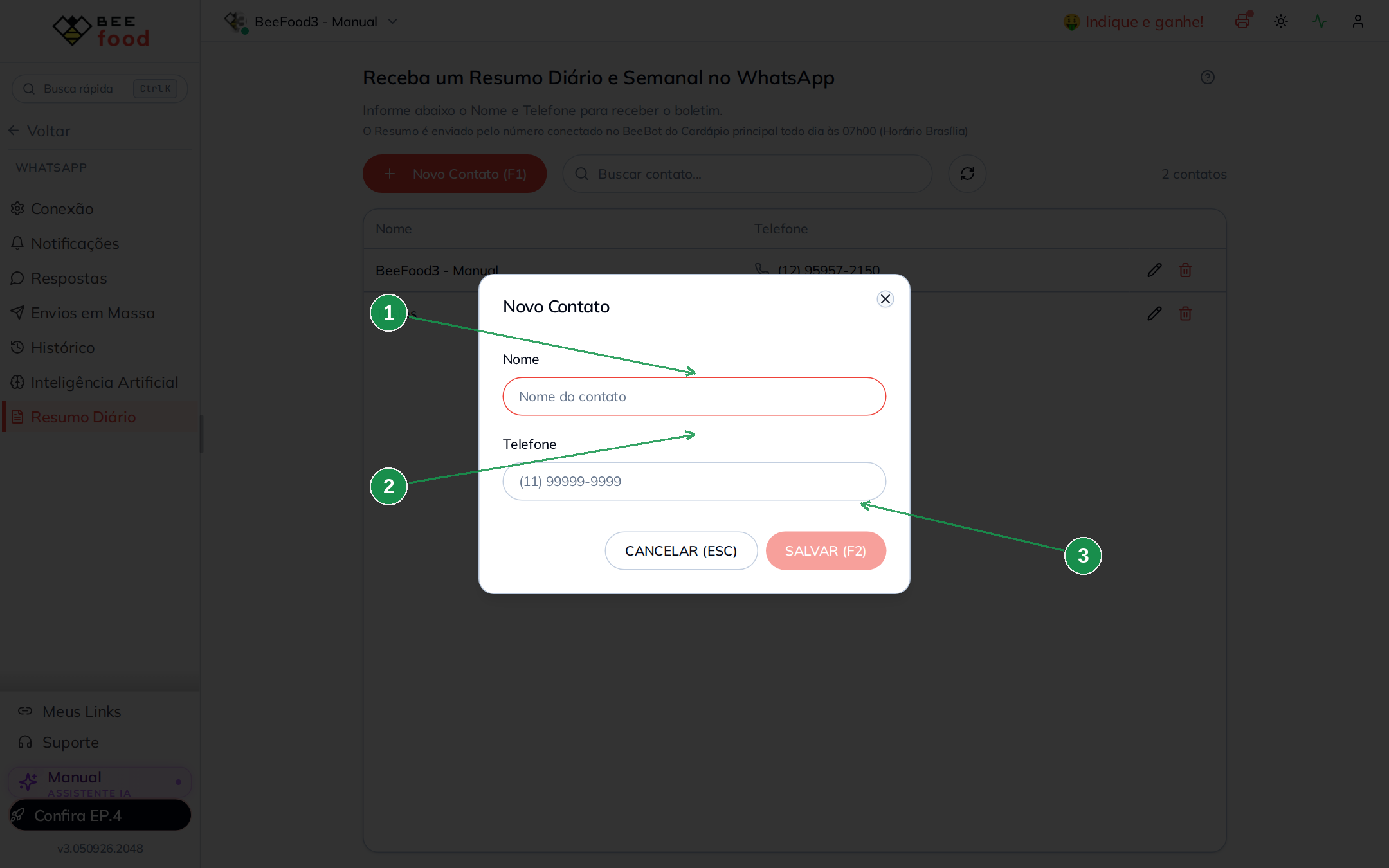Open Histórico menu item
1389x868 pixels.
[100, 348]
